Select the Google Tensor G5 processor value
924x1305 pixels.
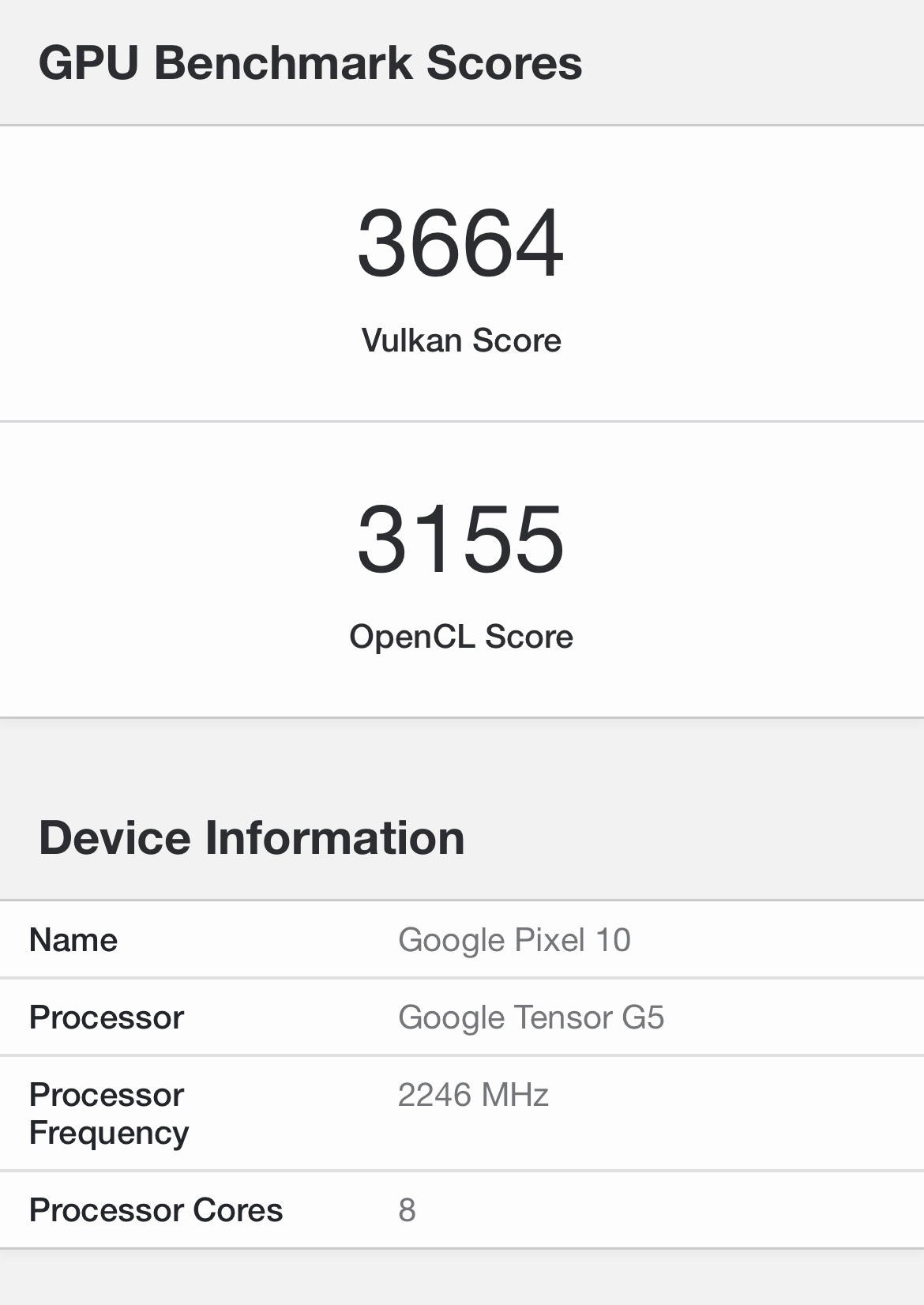(x=531, y=1017)
